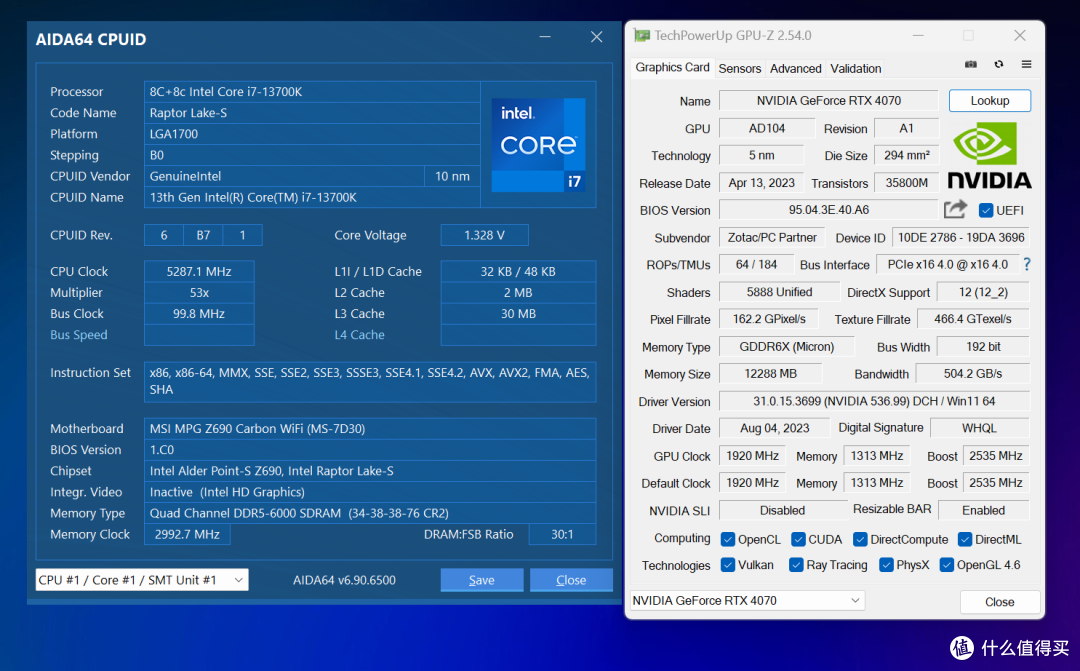Click the Multiplier value 53x
The width and height of the screenshot is (1080, 671).
[199, 293]
